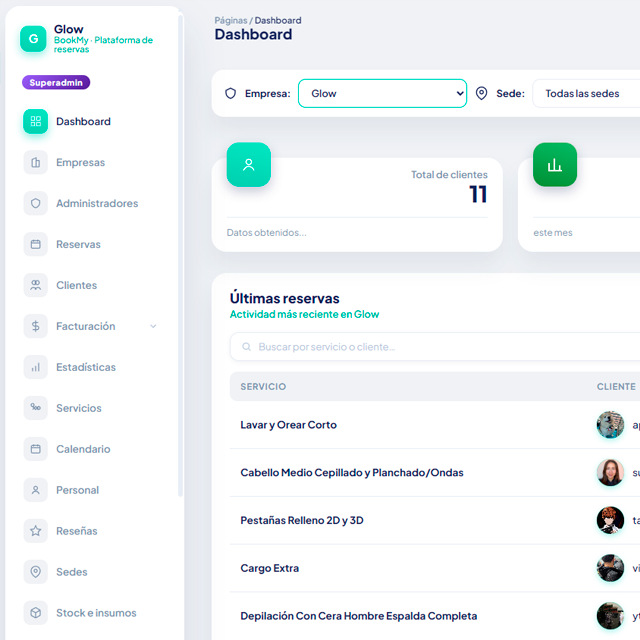Click the Datos obtenidos... text

[267, 233]
